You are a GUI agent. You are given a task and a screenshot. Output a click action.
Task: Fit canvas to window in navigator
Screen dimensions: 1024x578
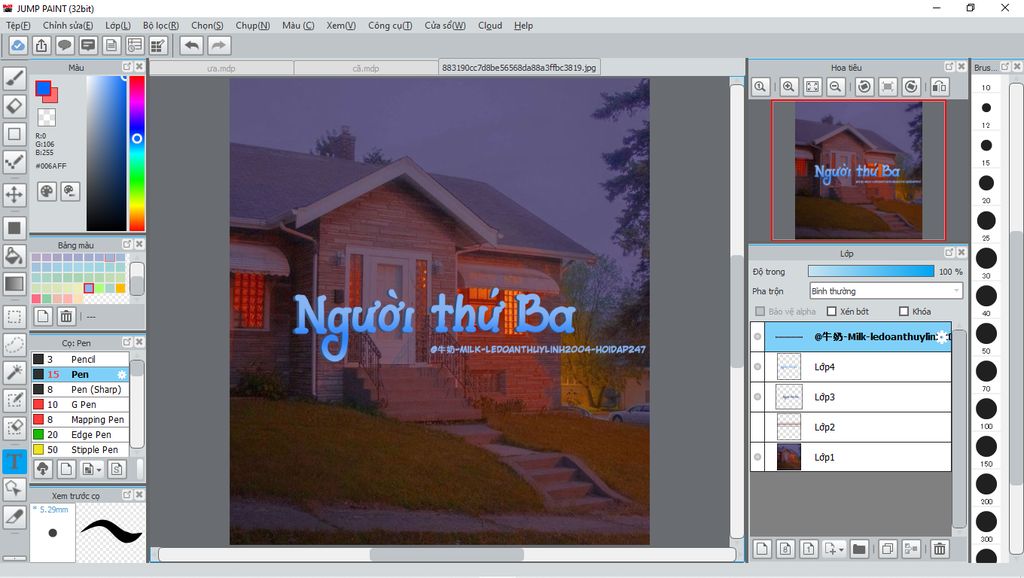(x=812, y=87)
